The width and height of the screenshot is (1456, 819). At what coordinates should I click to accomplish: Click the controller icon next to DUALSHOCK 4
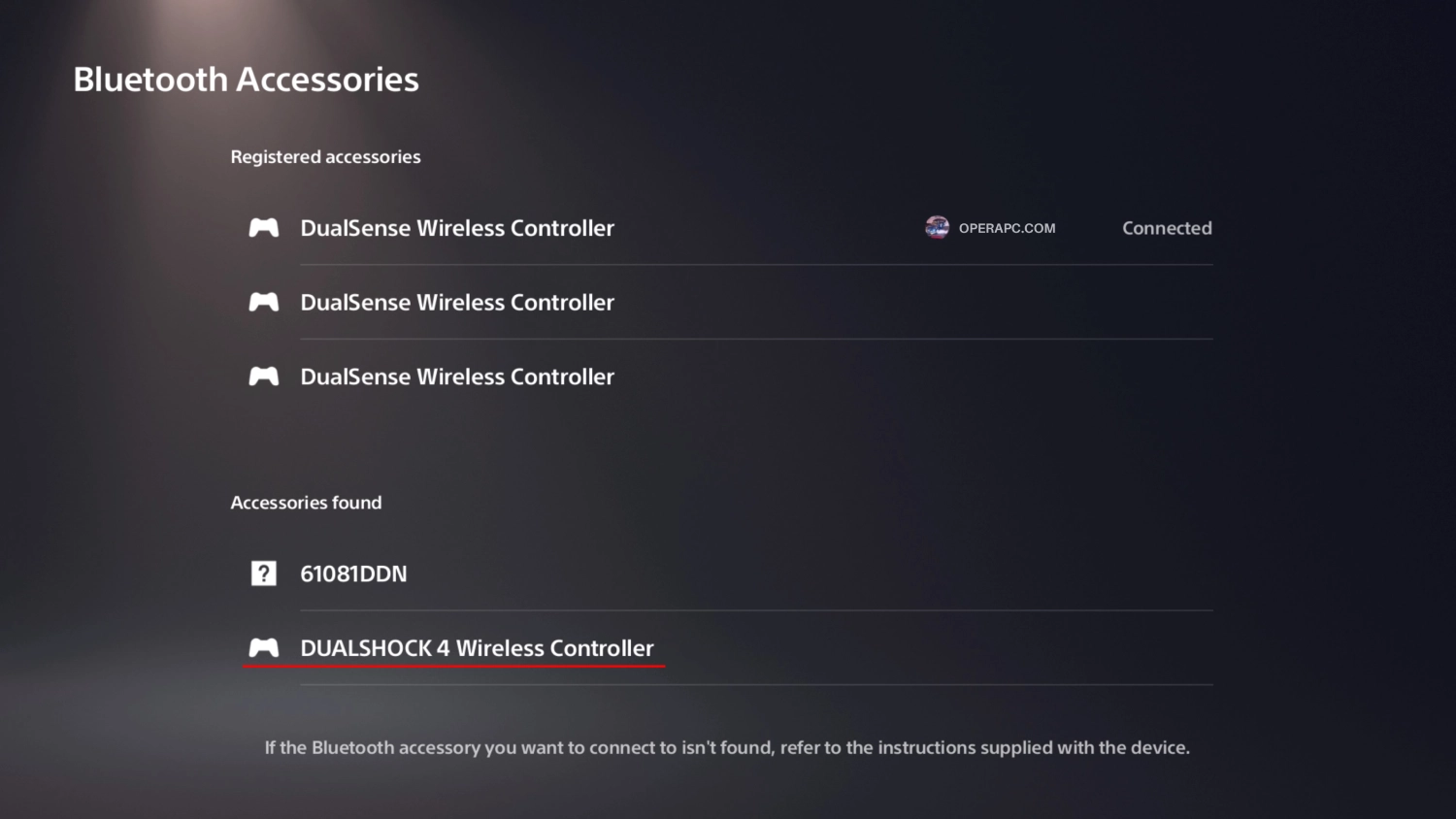(263, 647)
